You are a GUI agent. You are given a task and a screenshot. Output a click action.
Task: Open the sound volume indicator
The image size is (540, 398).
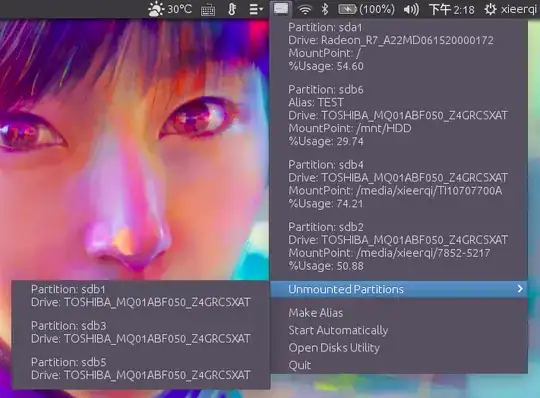[411, 9]
